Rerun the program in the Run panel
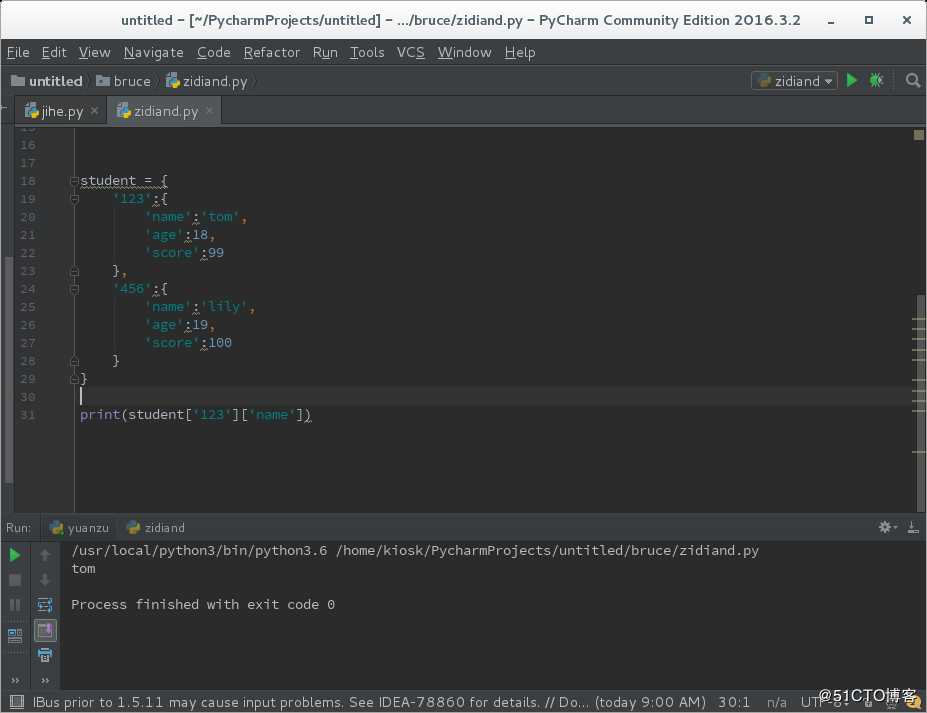This screenshot has height=713, width=927. (15, 555)
